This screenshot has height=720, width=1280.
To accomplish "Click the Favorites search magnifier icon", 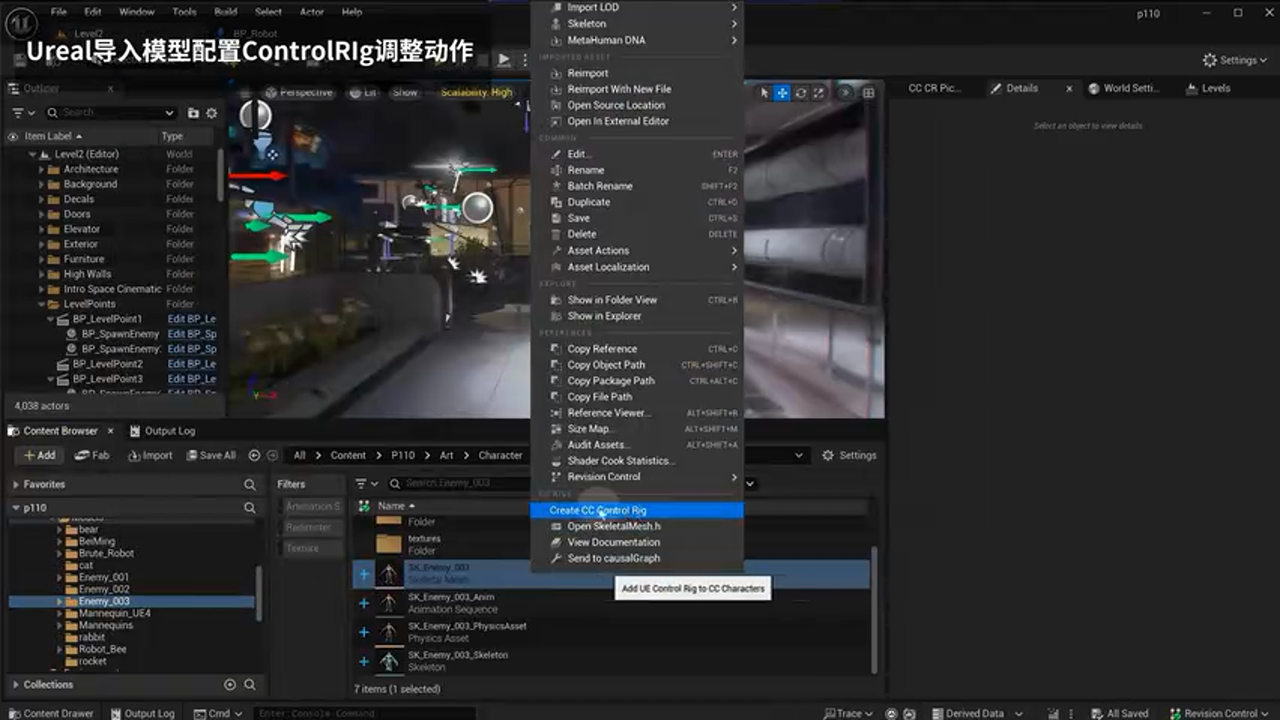I will click(x=250, y=484).
